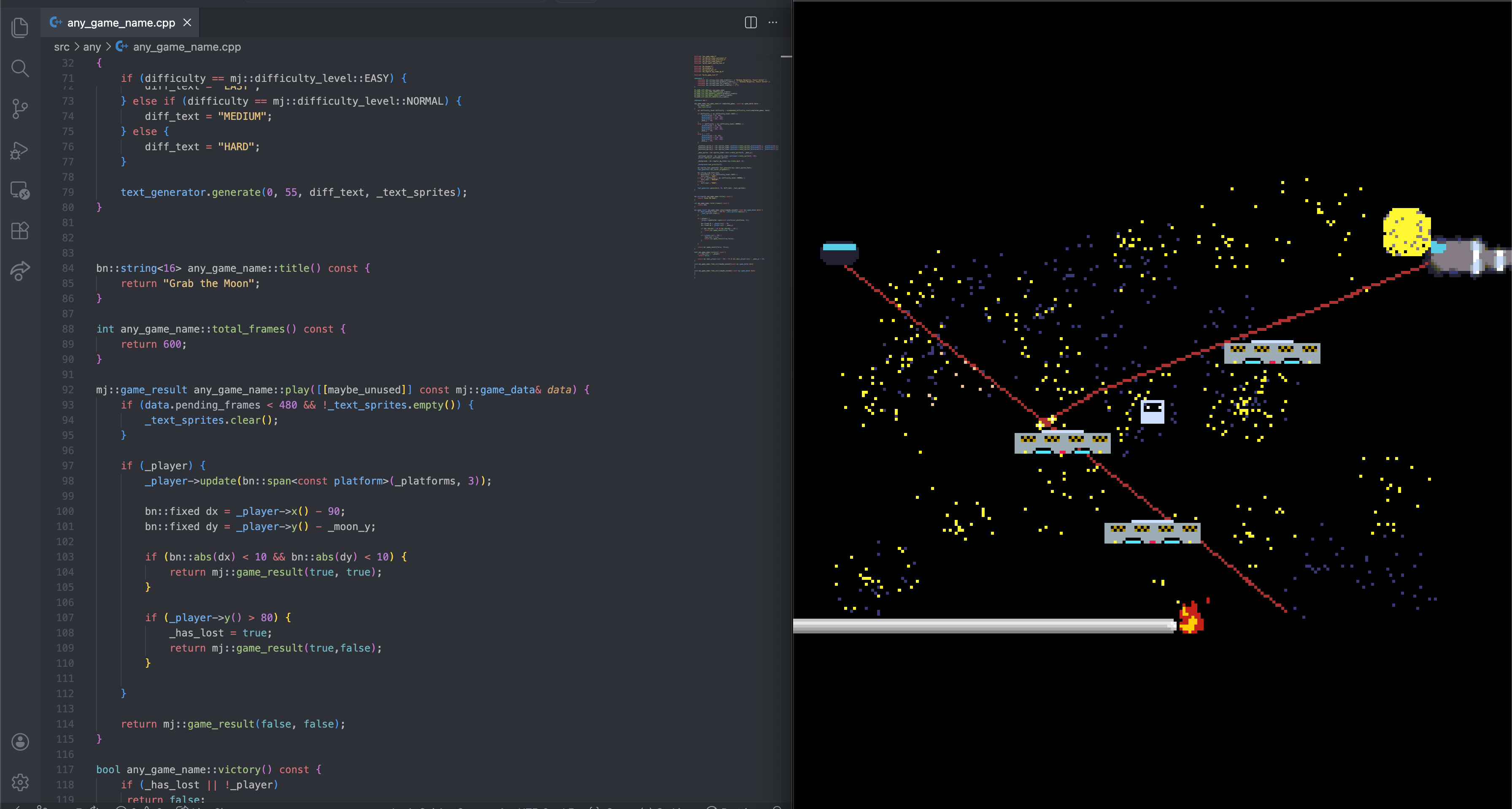Open the editor More Actions menu

tap(772, 22)
